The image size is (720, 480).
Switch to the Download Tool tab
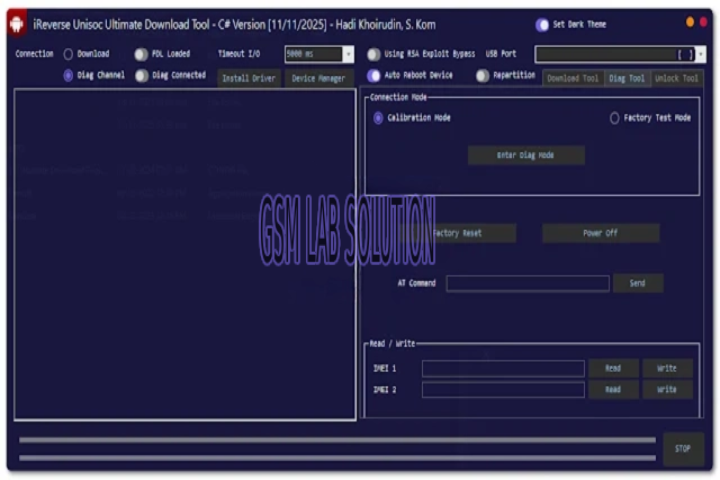pyautogui.click(x=573, y=78)
